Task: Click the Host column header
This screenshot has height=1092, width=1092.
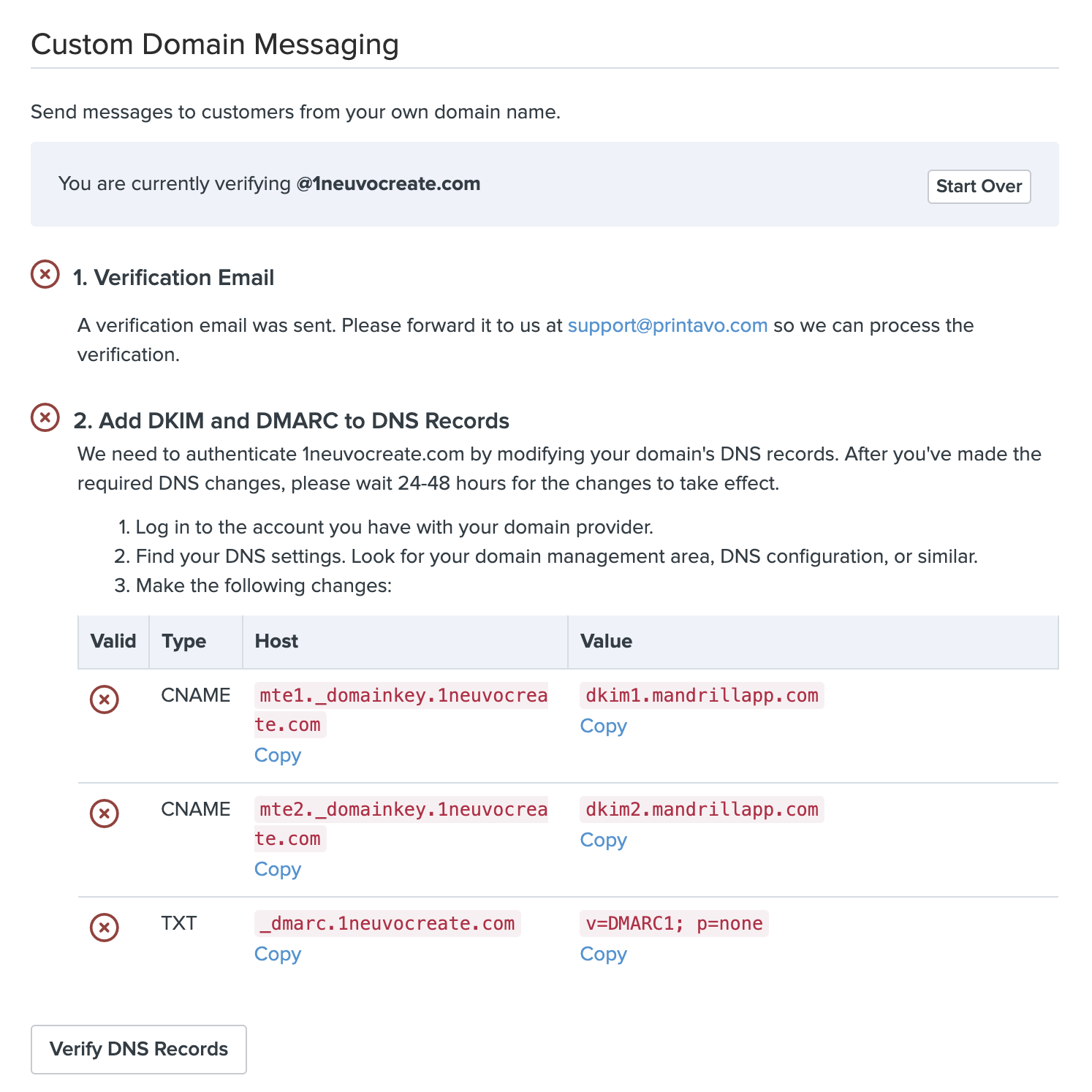Action: (276, 641)
